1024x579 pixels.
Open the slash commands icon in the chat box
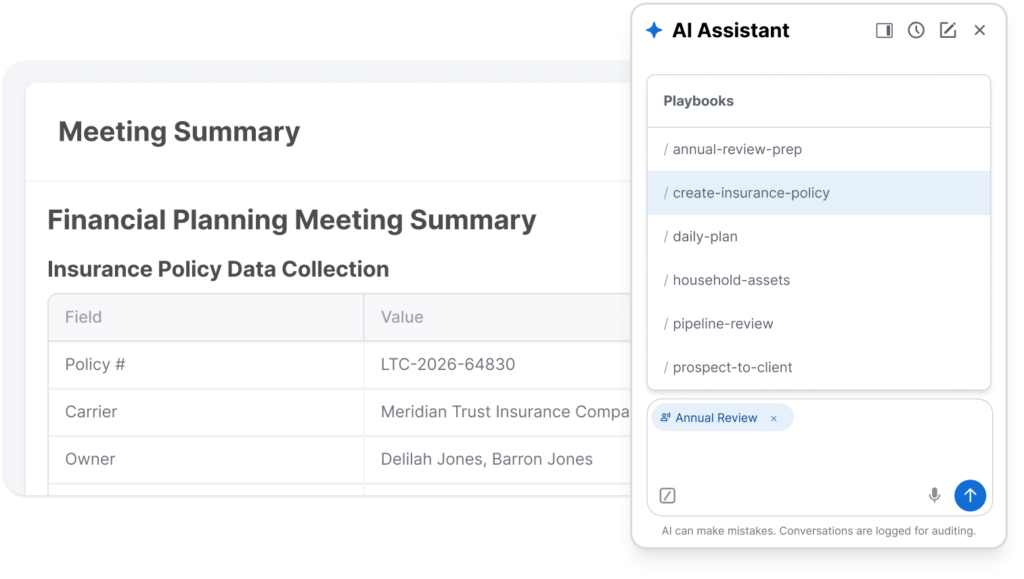coord(667,495)
